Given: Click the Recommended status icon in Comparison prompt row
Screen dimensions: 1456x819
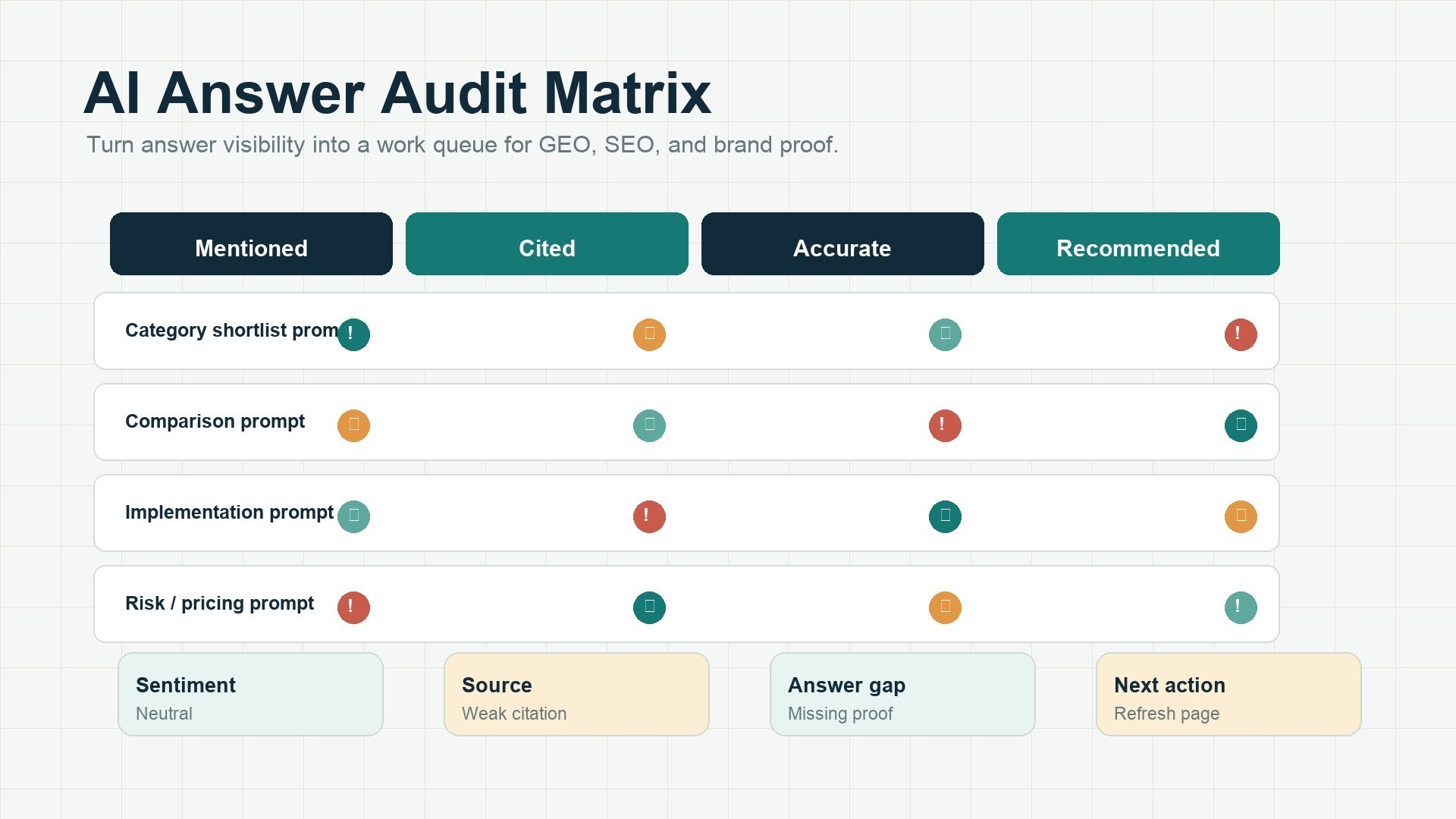Looking at the screenshot, I should click(x=1241, y=425).
